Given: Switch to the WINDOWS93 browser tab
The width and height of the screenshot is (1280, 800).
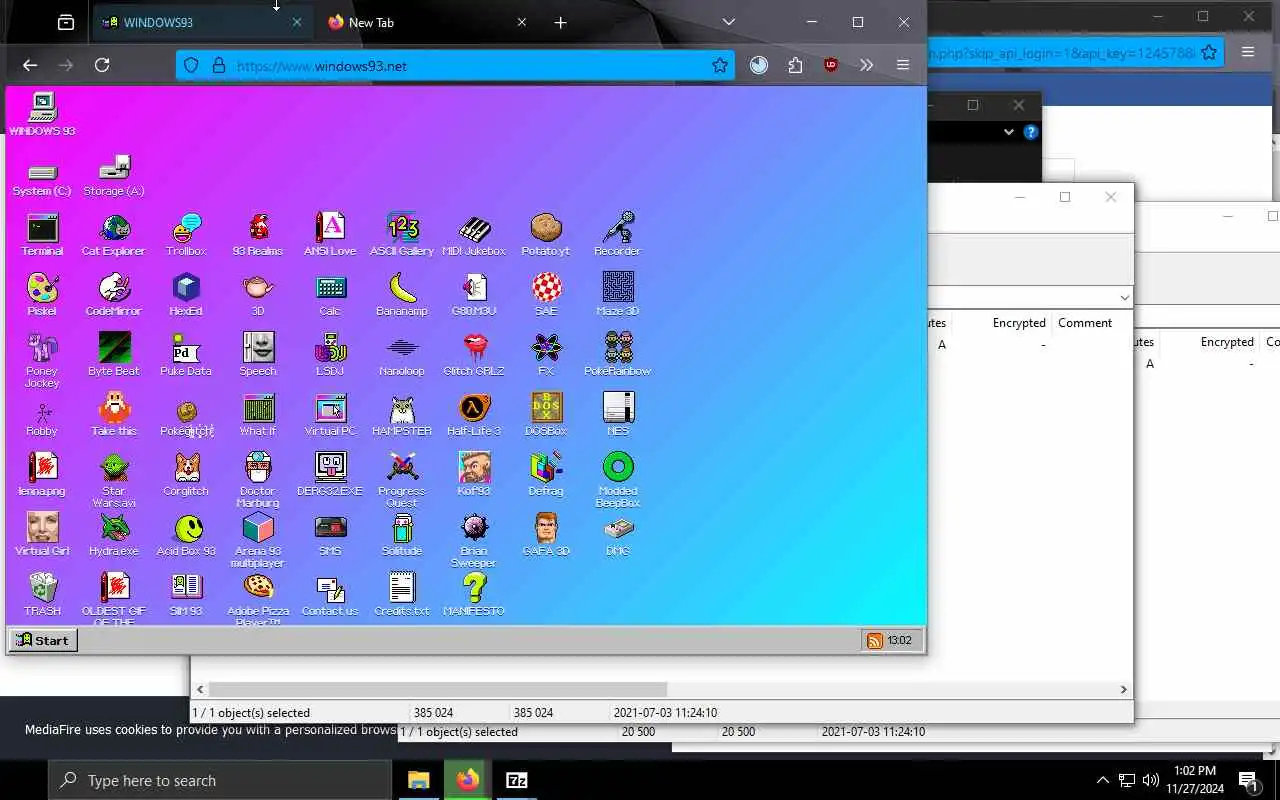Looking at the screenshot, I should coord(200,22).
